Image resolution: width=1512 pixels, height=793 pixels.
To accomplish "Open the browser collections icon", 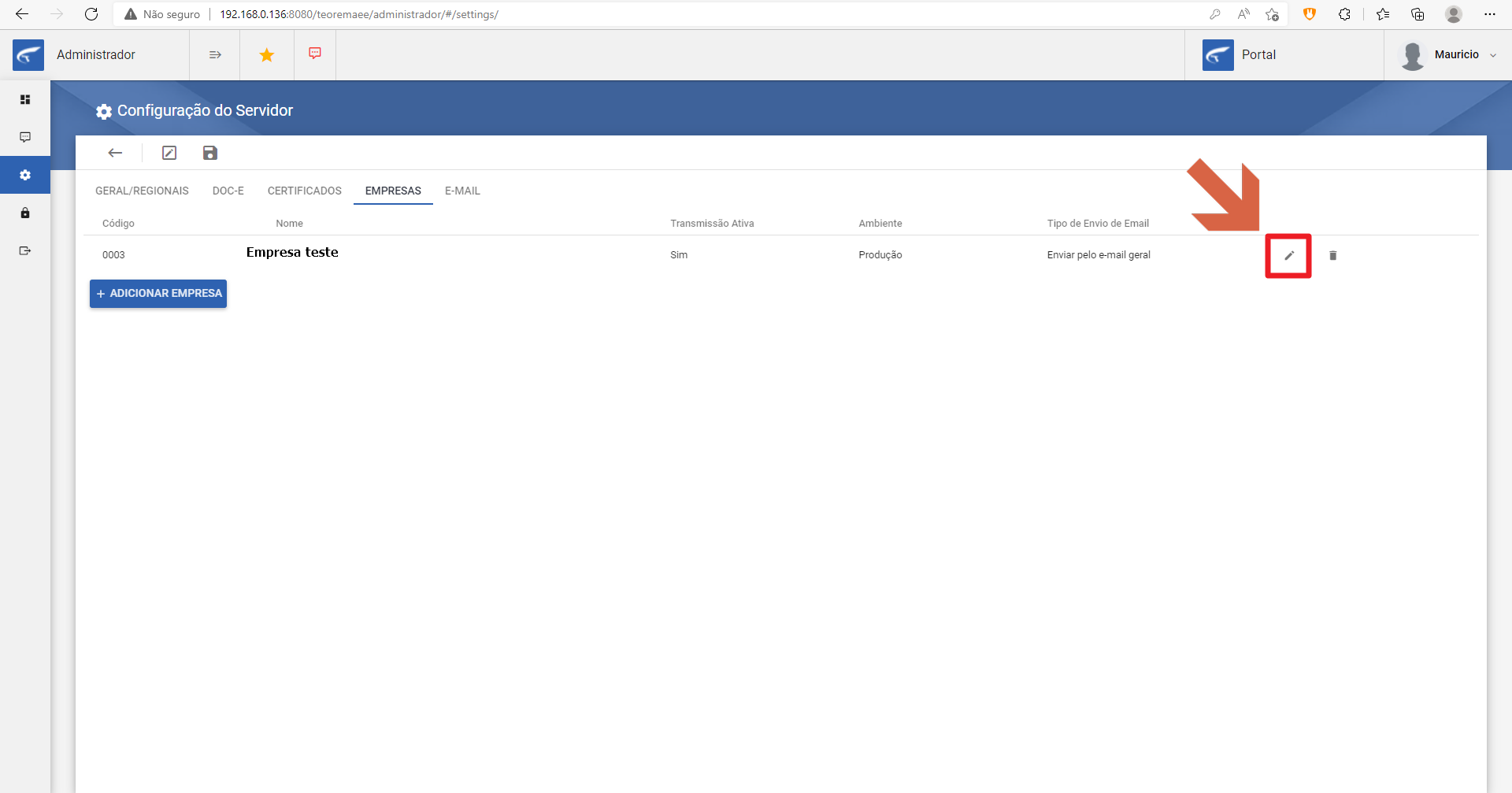I will 1417,14.
